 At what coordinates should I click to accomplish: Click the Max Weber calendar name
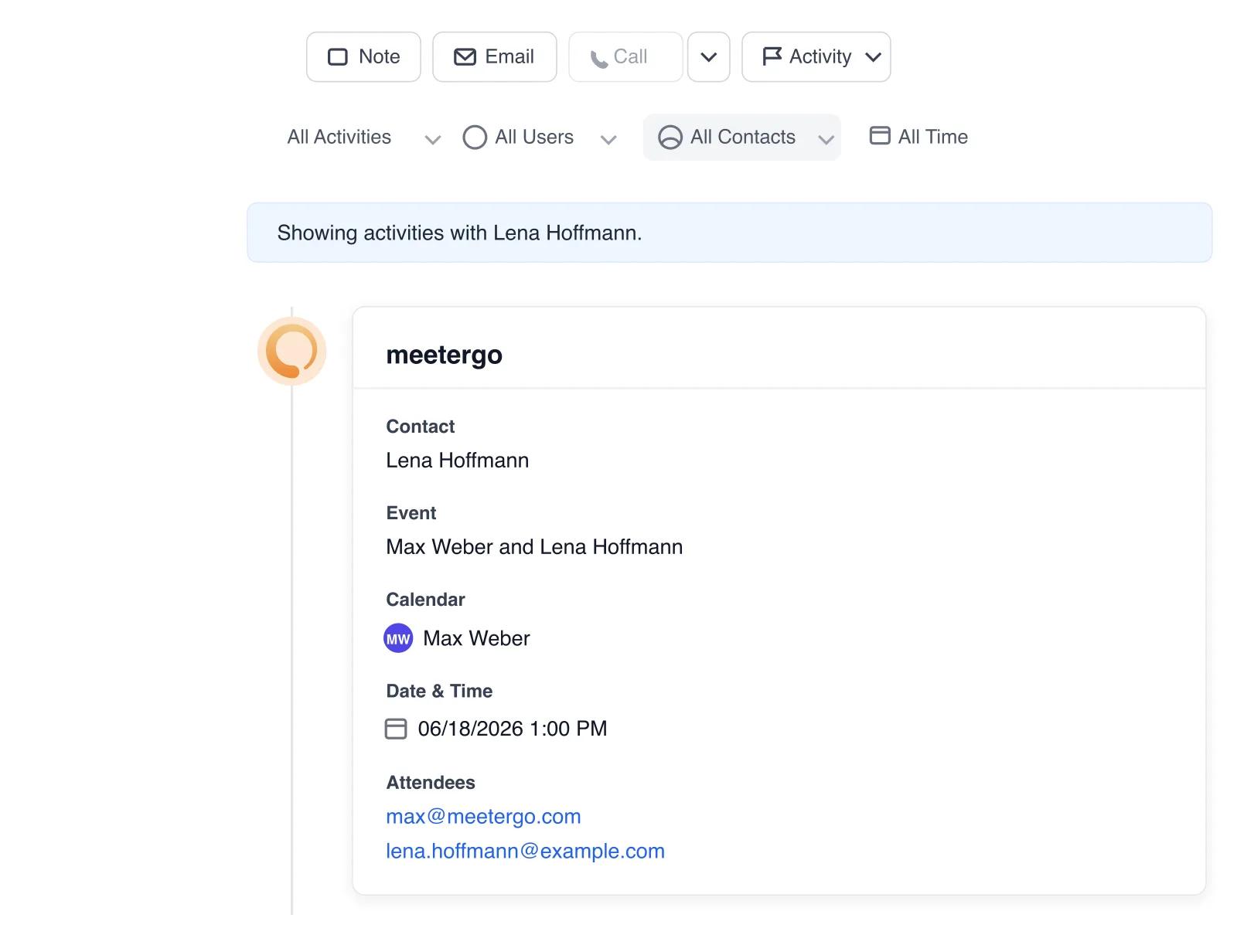(x=476, y=638)
